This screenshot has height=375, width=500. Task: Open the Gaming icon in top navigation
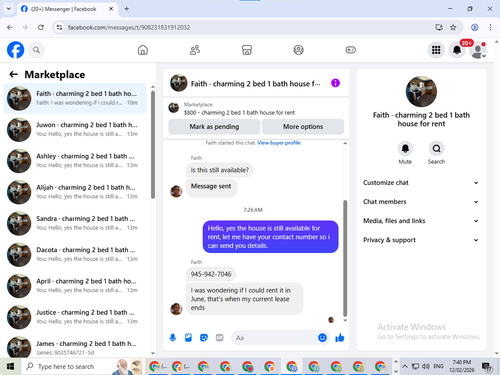coord(350,50)
